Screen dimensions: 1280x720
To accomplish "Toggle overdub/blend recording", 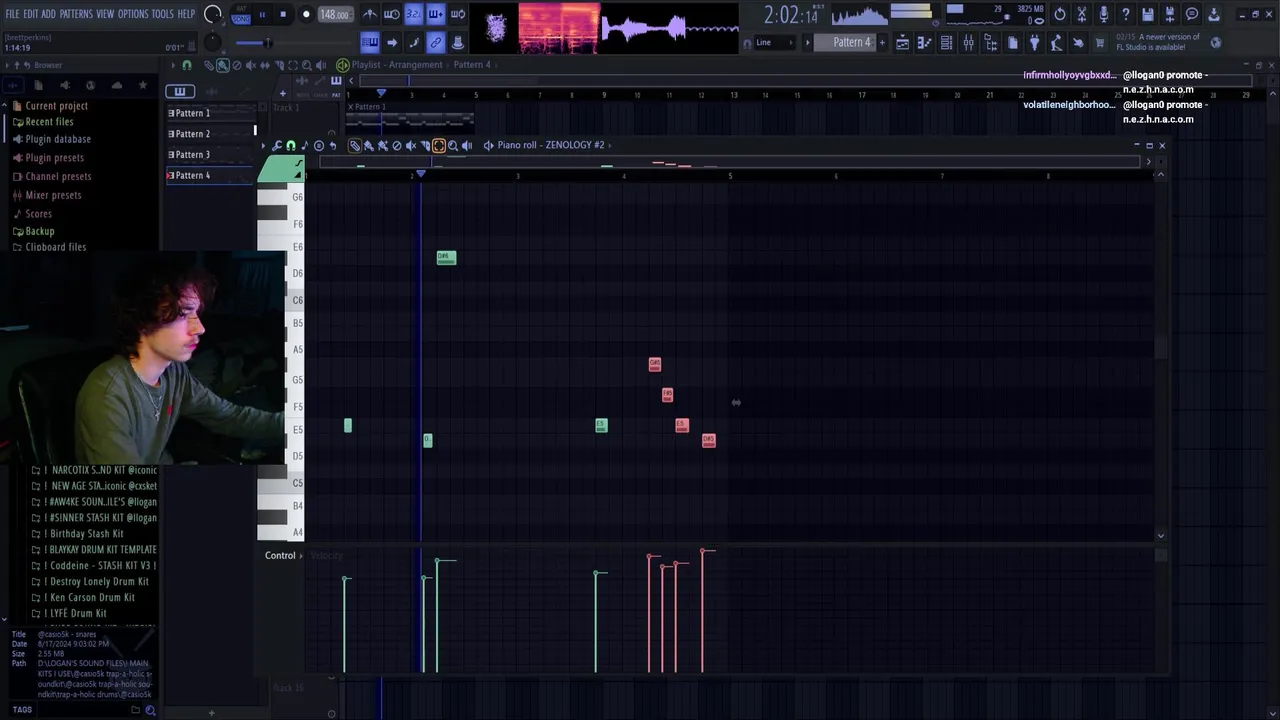I will (x=435, y=14).
